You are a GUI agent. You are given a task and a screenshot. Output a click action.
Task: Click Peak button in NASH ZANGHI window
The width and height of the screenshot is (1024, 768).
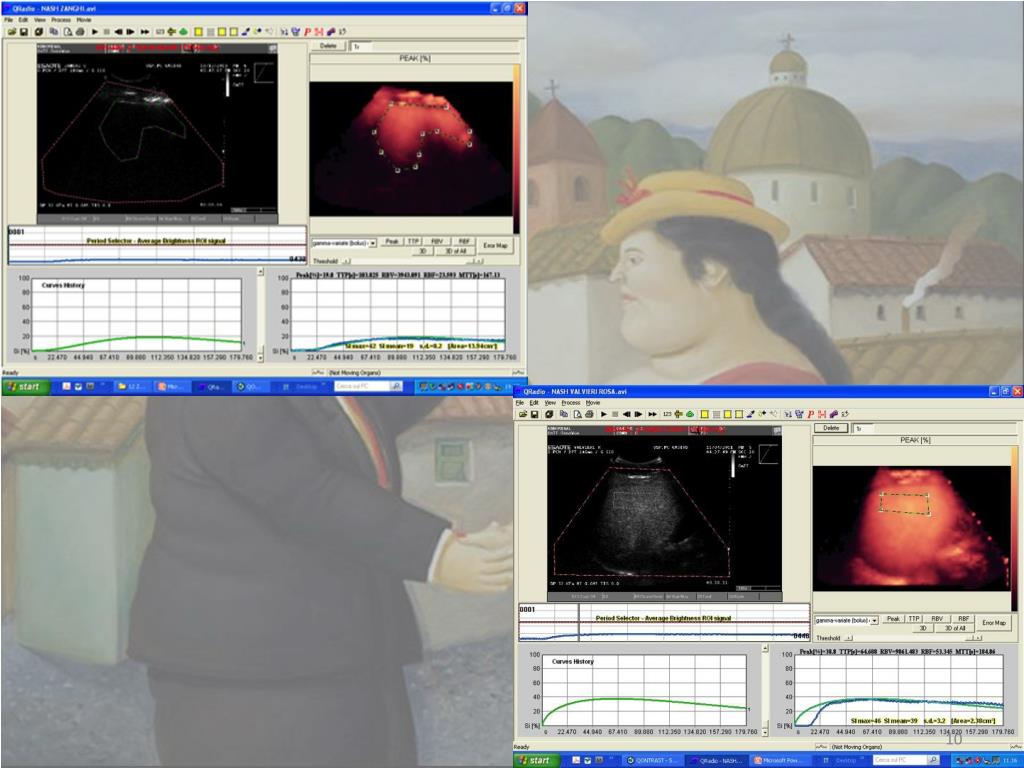pyautogui.click(x=392, y=241)
